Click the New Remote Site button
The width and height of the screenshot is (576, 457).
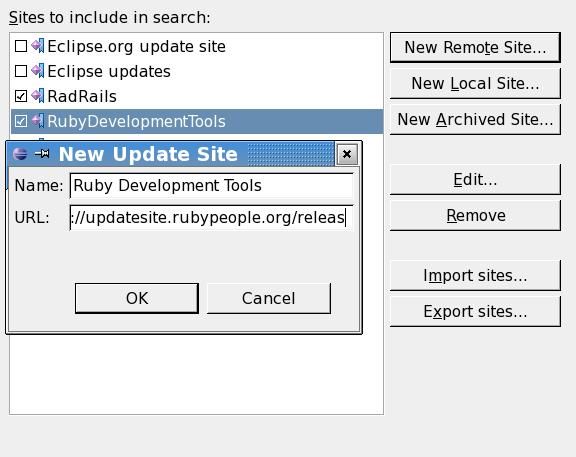point(475,47)
